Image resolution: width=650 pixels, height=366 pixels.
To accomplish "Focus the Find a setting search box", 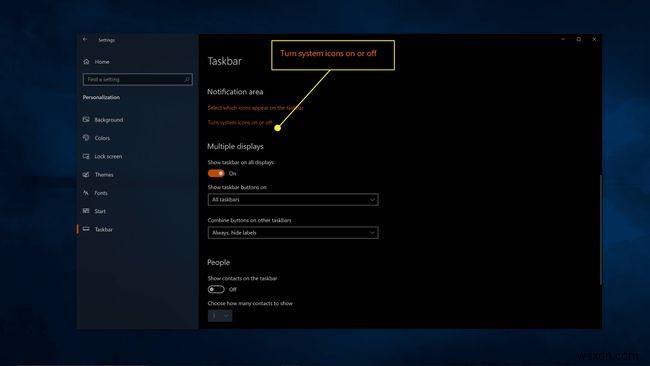I will point(138,79).
